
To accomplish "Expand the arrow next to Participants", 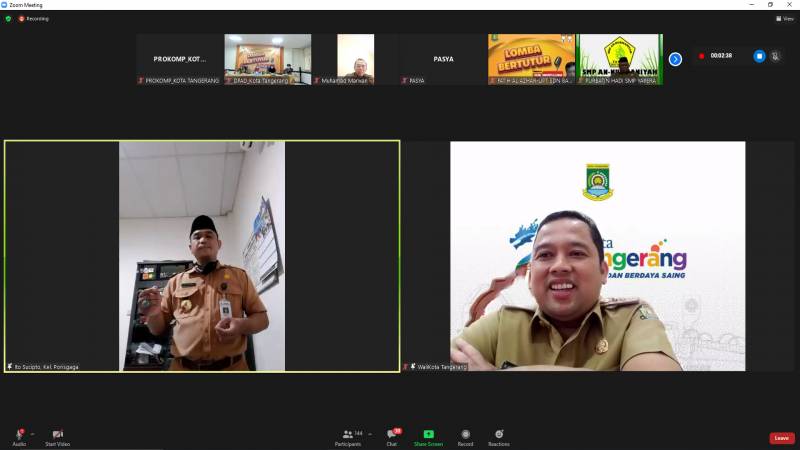I will point(370,433).
